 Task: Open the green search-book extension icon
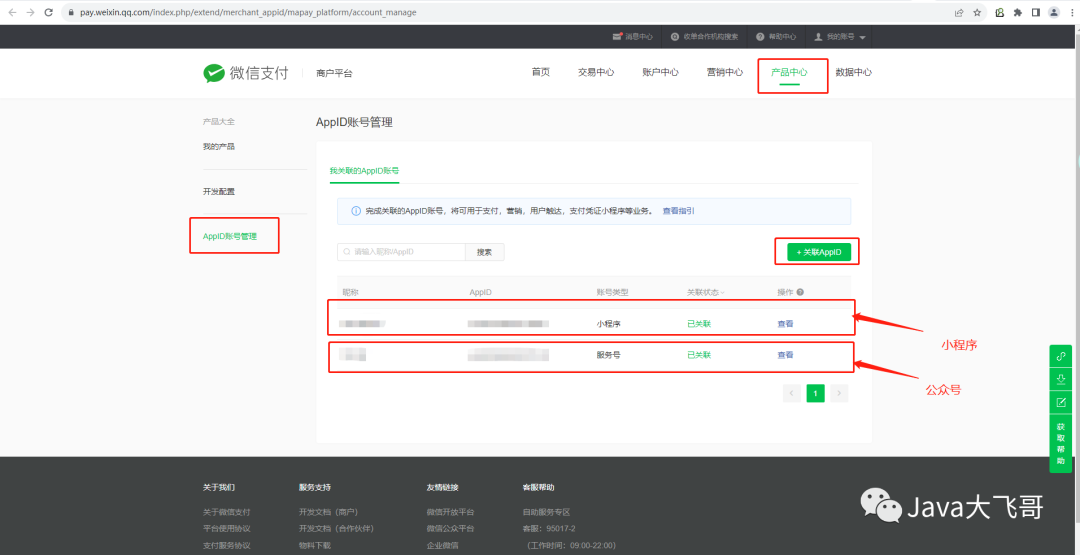tap(1000, 12)
